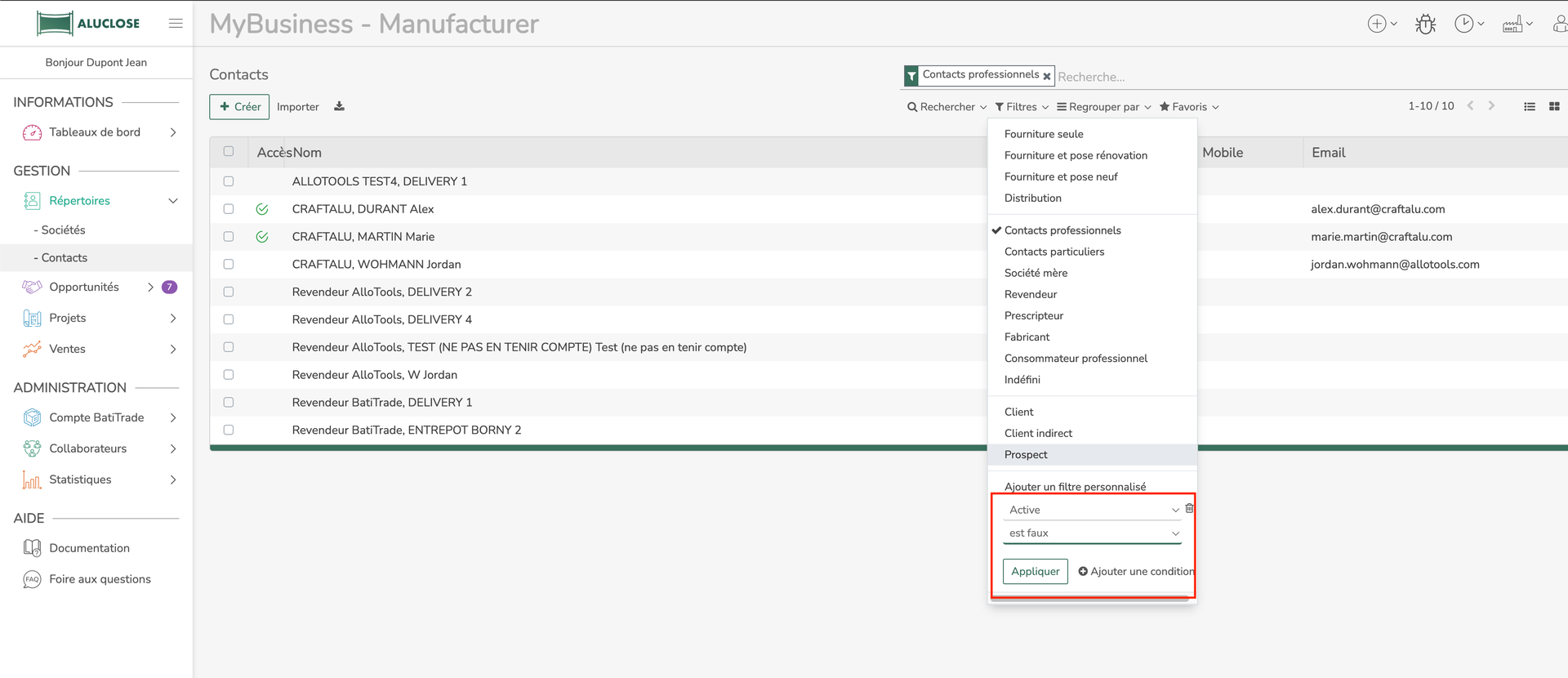Delete custom filter with trash icon
The width and height of the screenshot is (1568, 678).
[1189, 508]
